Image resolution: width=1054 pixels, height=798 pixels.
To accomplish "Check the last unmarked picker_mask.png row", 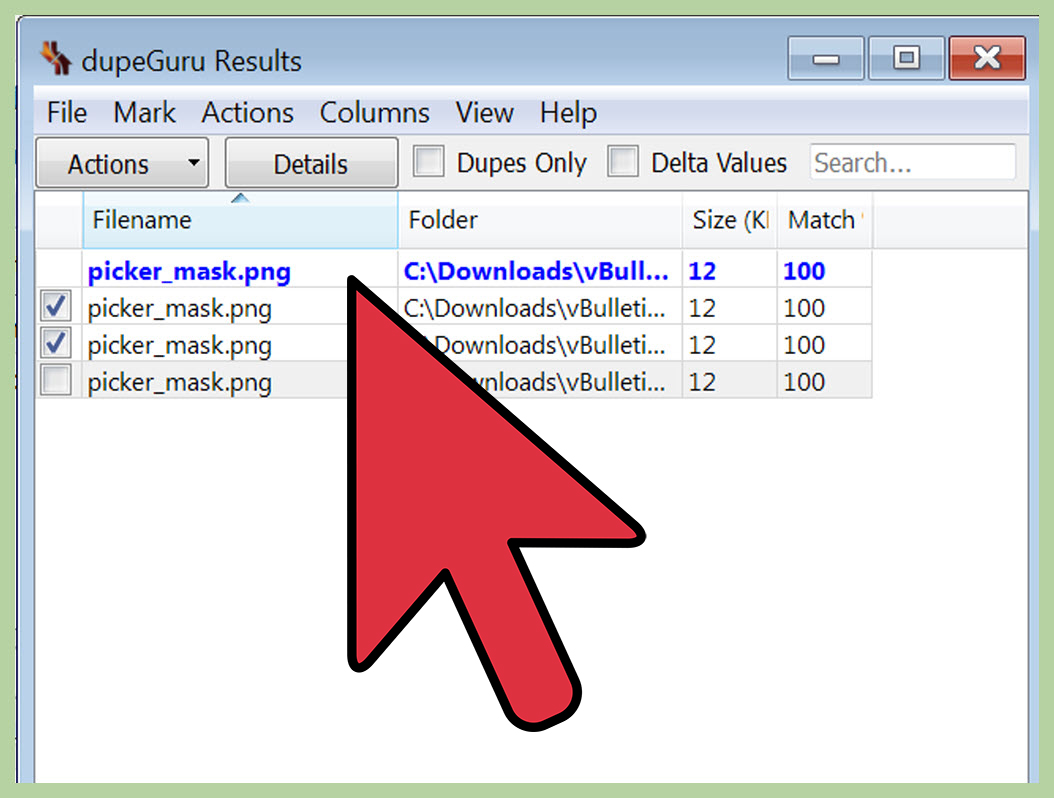I will (55, 380).
